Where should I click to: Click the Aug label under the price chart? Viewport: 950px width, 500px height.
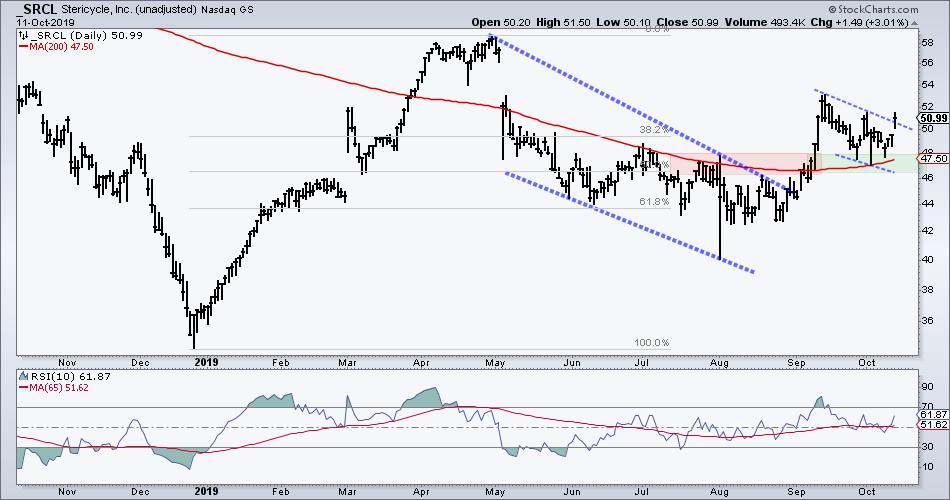(x=719, y=362)
